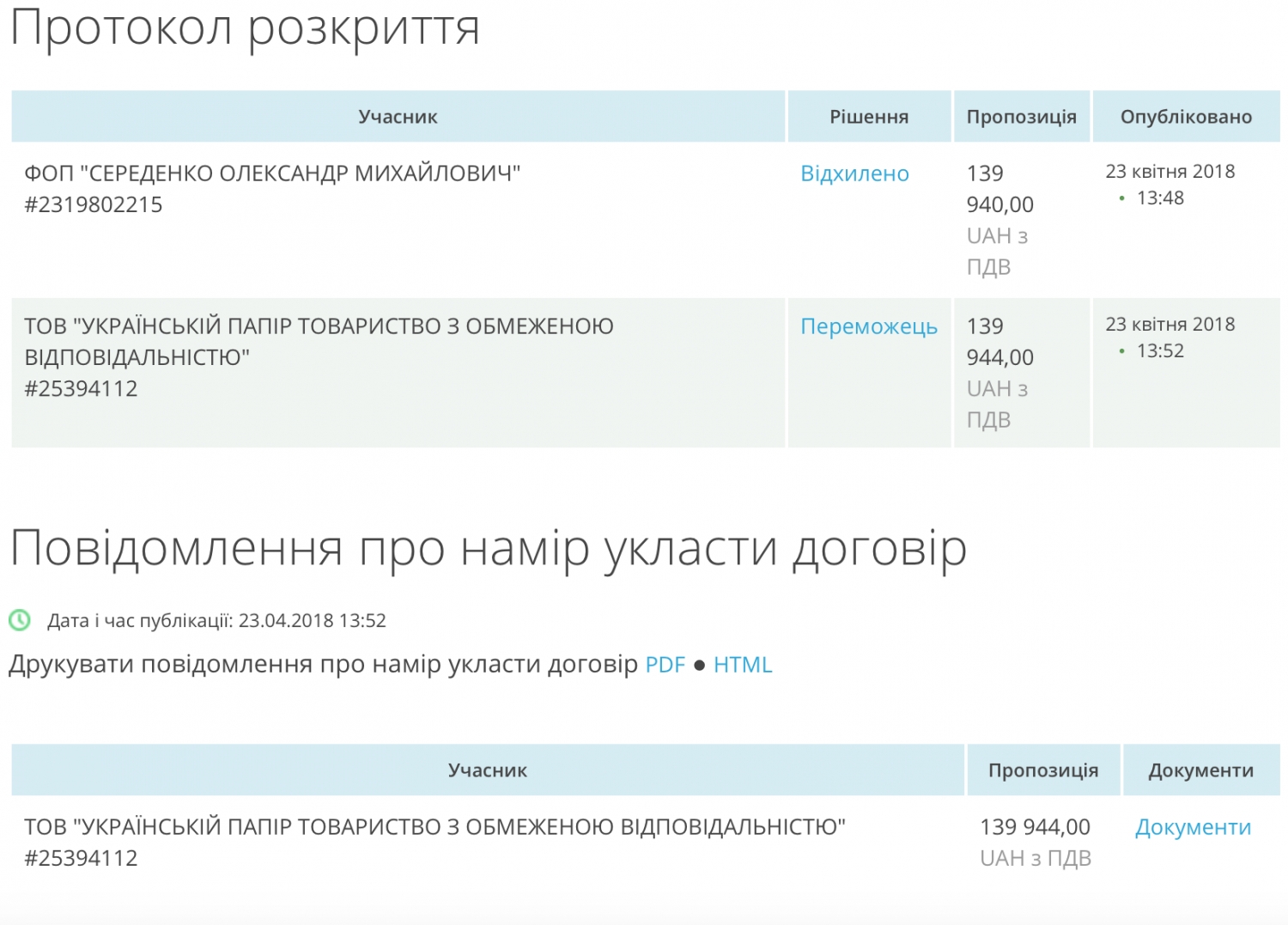Open the Переможець decision link
Viewport: 1288px width, 925px height.
[x=868, y=326]
